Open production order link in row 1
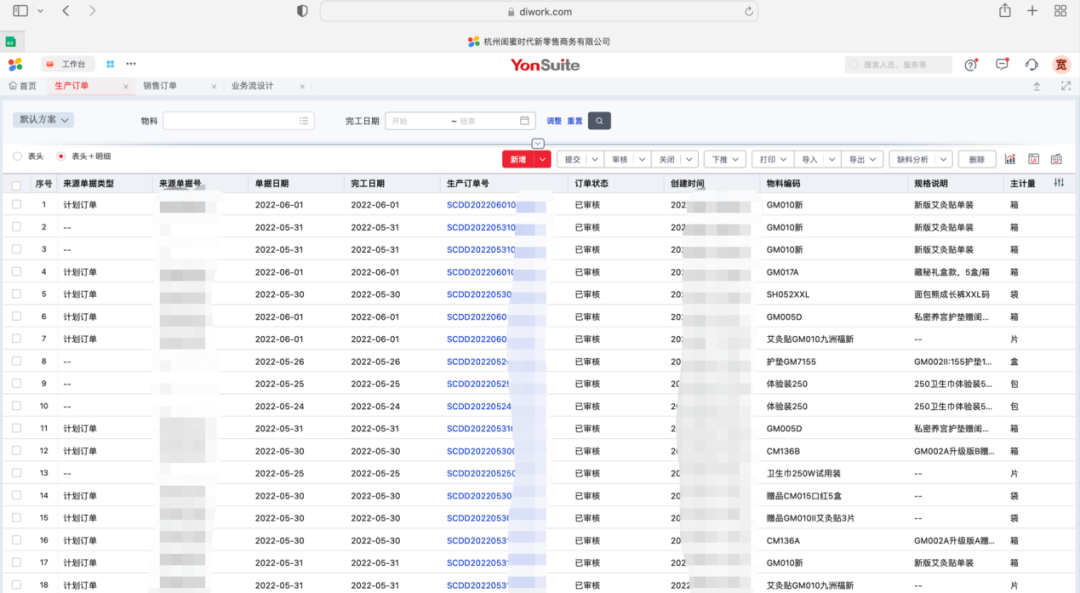The height and width of the screenshot is (593, 1080). pyautogui.click(x=481, y=205)
